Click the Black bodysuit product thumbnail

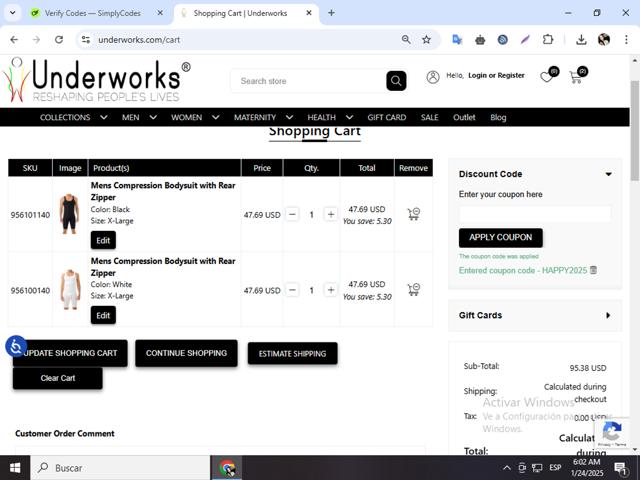point(69,214)
